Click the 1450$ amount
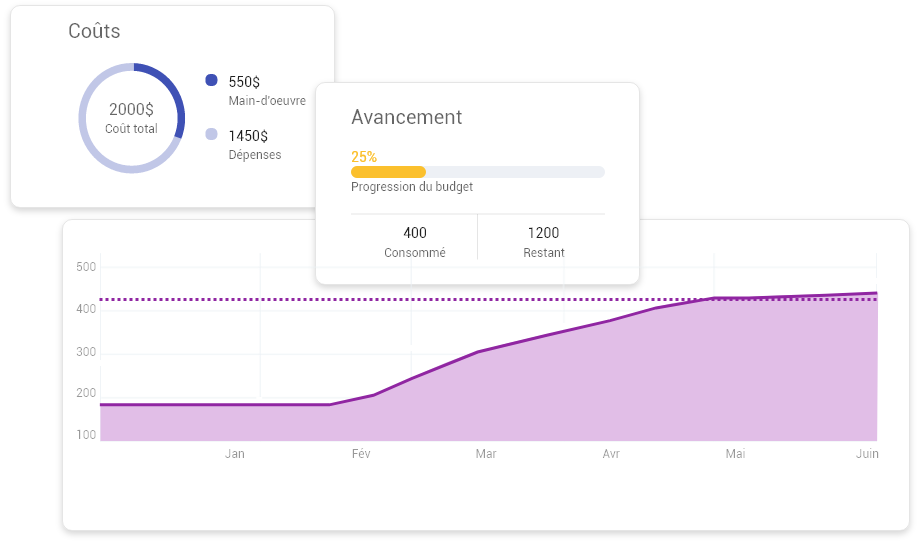Viewport: 919px width, 550px height. coord(248,136)
